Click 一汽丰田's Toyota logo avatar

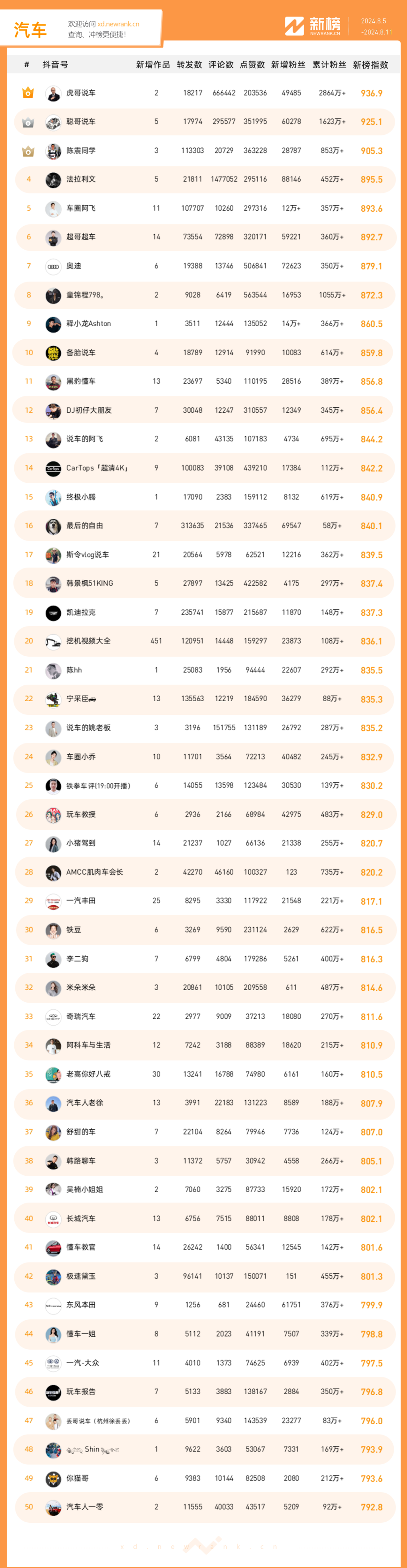click(x=54, y=901)
